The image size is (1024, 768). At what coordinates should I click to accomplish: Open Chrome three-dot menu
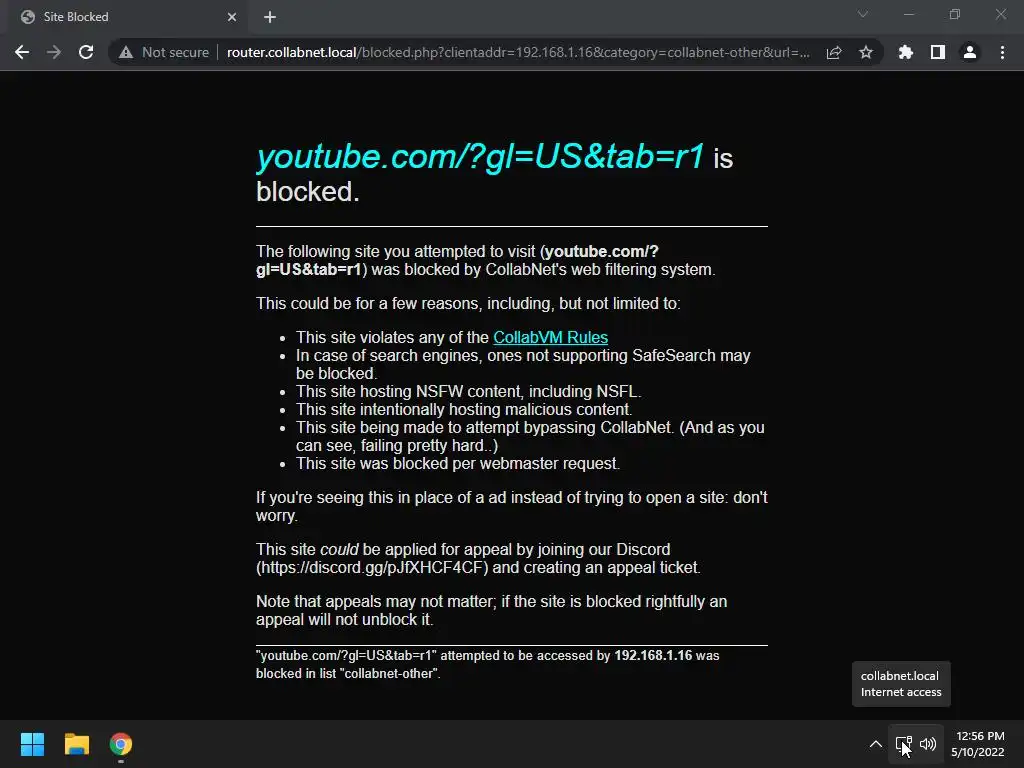click(1002, 52)
